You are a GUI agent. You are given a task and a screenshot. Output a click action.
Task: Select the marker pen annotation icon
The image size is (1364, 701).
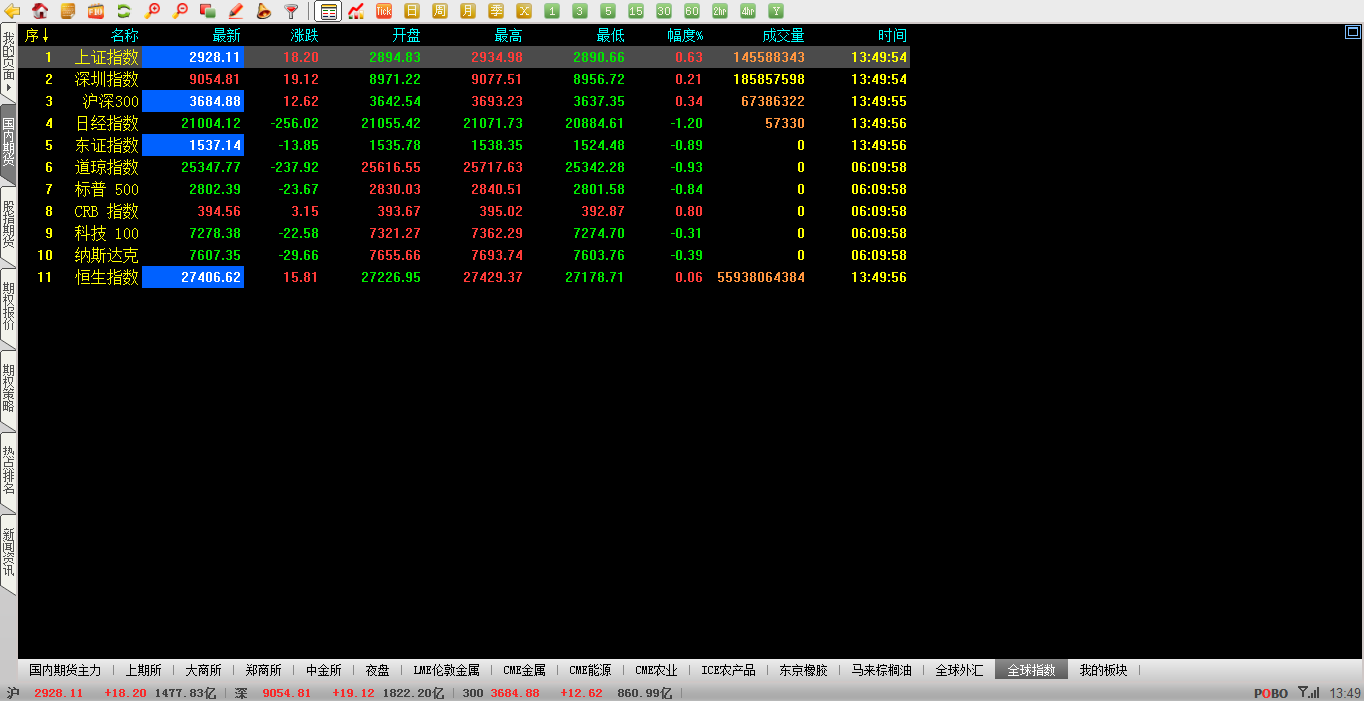tap(235, 11)
